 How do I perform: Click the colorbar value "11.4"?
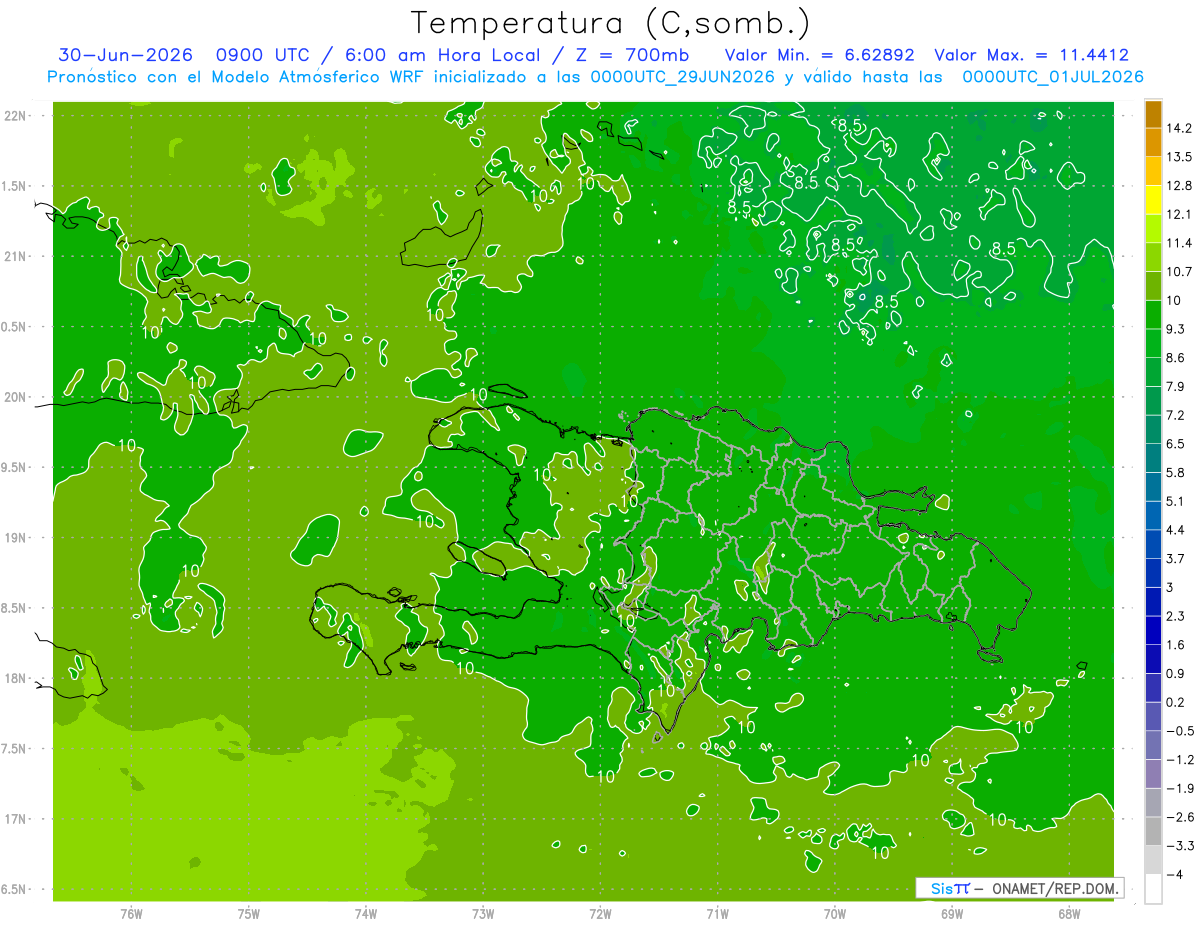point(1180,243)
